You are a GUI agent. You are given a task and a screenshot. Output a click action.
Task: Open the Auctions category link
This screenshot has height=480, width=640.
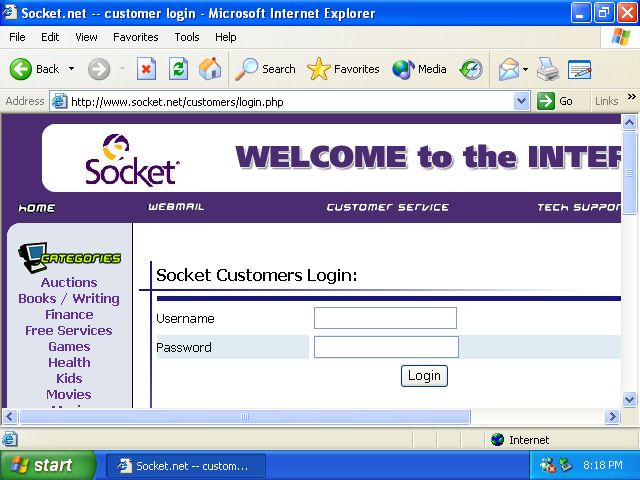(69, 282)
